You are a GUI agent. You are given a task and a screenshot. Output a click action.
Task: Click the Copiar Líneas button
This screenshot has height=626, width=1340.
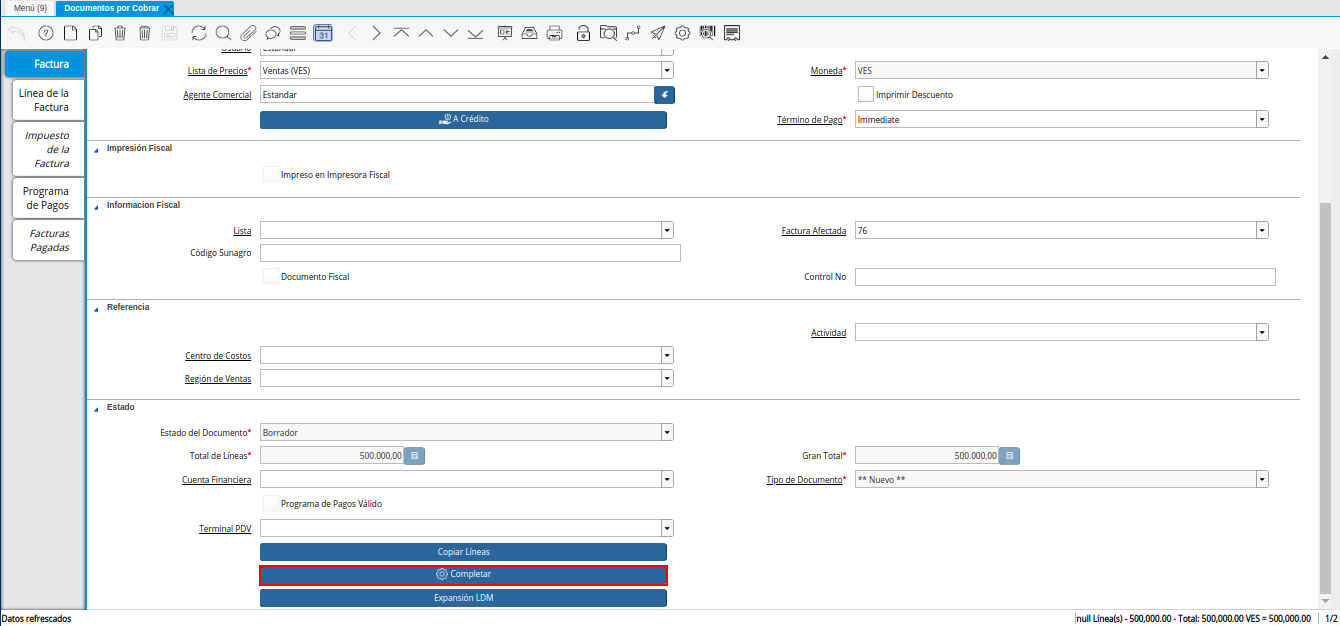click(463, 552)
